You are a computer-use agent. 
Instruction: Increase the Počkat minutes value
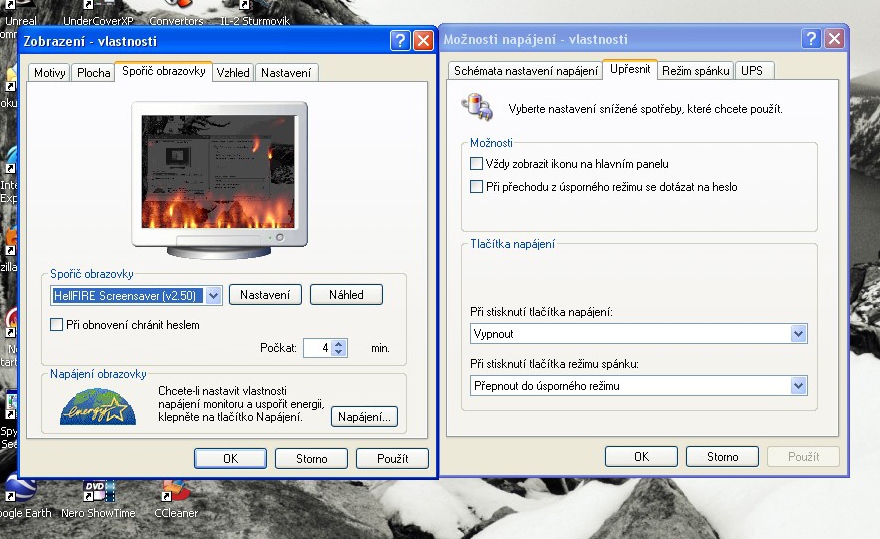click(338, 344)
